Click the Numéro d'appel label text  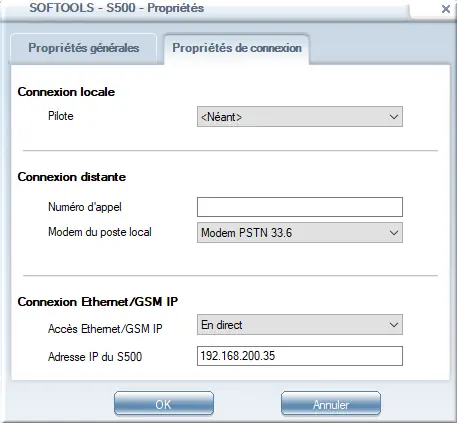pyautogui.click(x=85, y=207)
